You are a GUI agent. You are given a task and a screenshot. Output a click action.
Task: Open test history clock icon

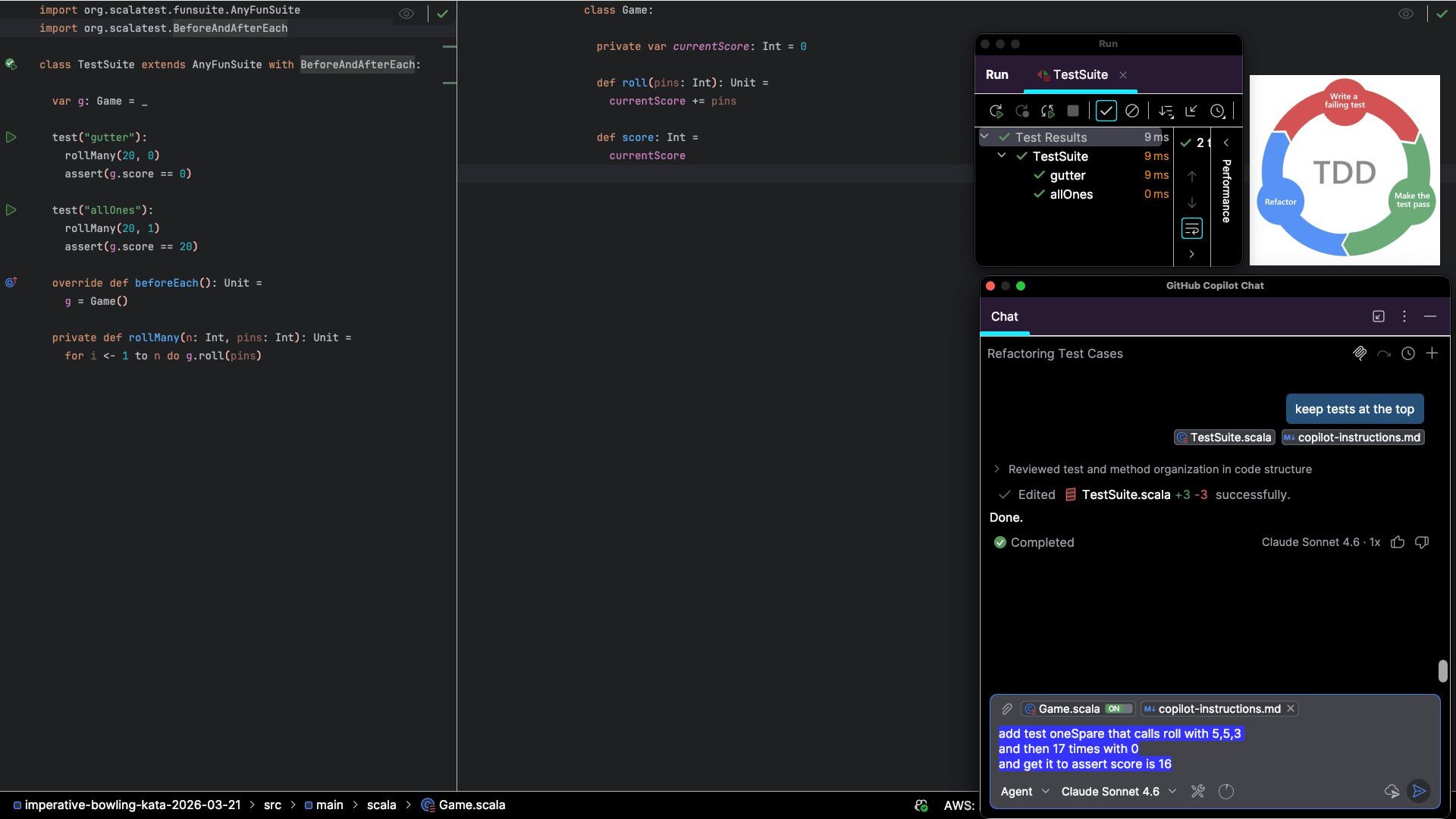(x=1217, y=111)
